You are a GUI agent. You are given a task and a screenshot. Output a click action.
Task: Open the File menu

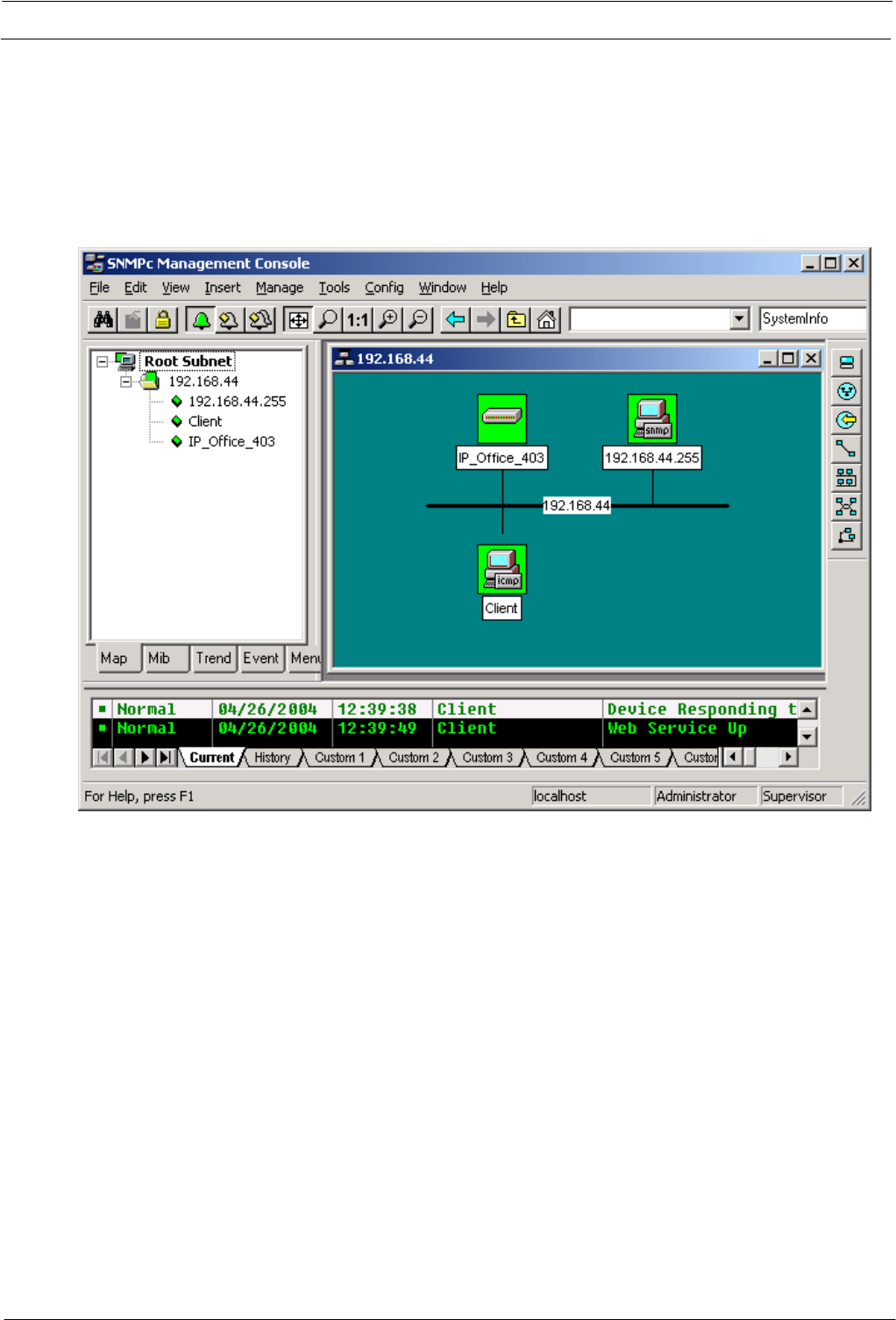(x=99, y=288)
